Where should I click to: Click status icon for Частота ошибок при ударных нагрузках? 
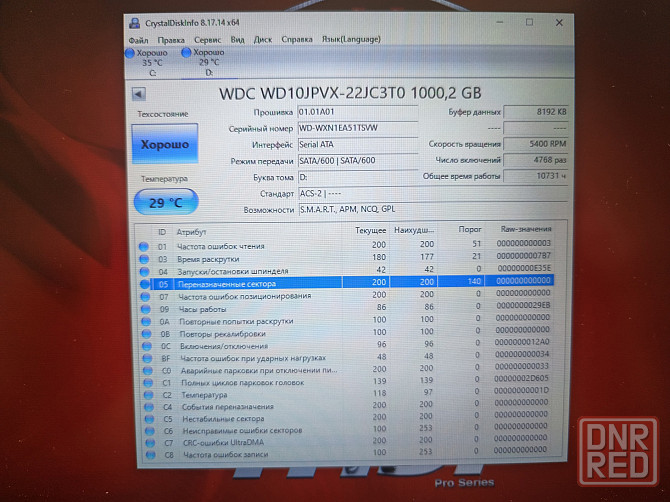point(147,358)
